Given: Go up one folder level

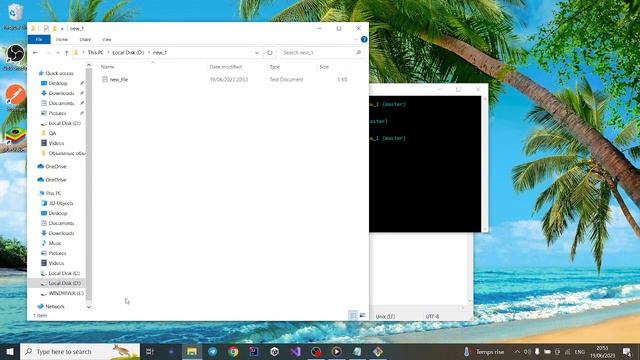Looking at the screenshot, I should point(67,53).
